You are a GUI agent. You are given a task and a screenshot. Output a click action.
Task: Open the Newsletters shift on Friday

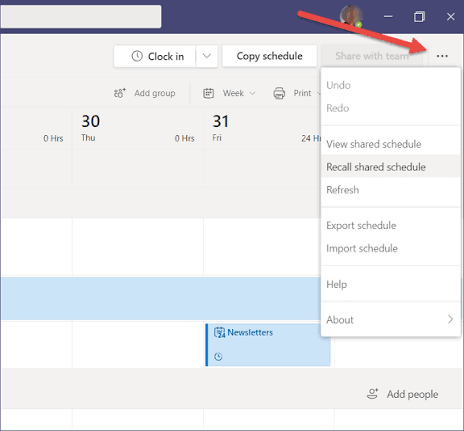click(x=268, y=345)
